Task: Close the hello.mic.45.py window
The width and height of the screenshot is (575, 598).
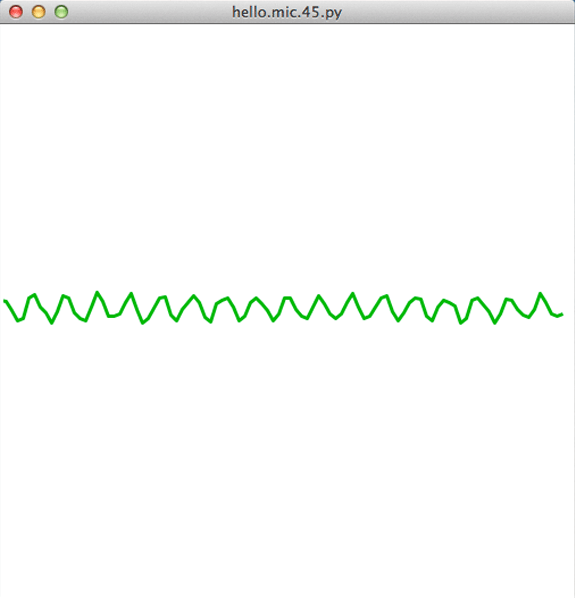Action: click(16, 12)
